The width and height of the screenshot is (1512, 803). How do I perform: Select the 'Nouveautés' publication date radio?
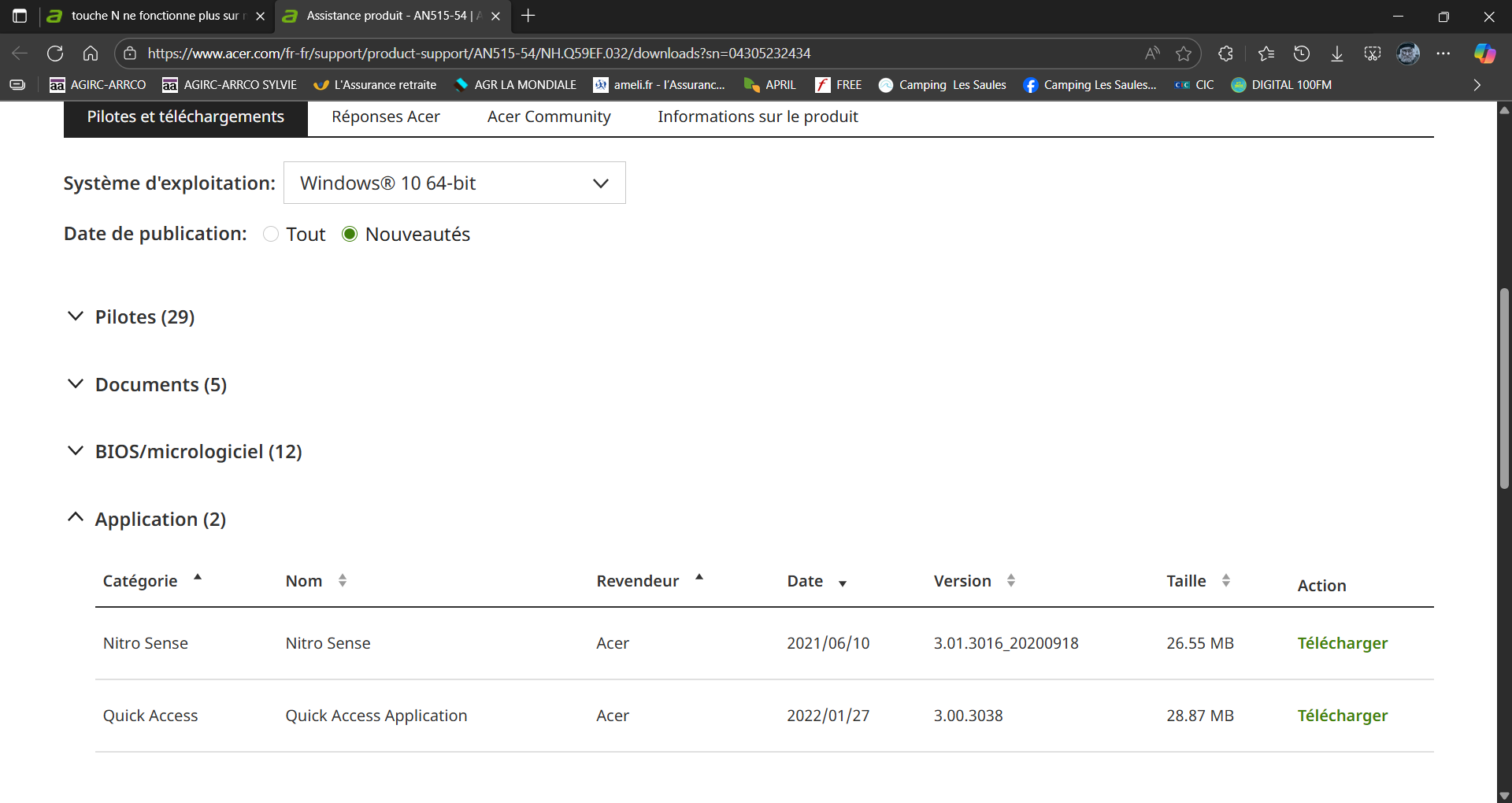click(x=350, y=235)
